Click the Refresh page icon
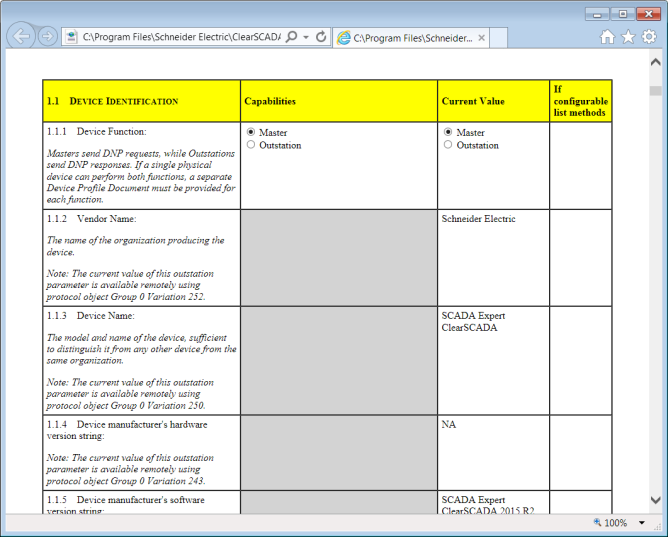 (x=321, y=37)
